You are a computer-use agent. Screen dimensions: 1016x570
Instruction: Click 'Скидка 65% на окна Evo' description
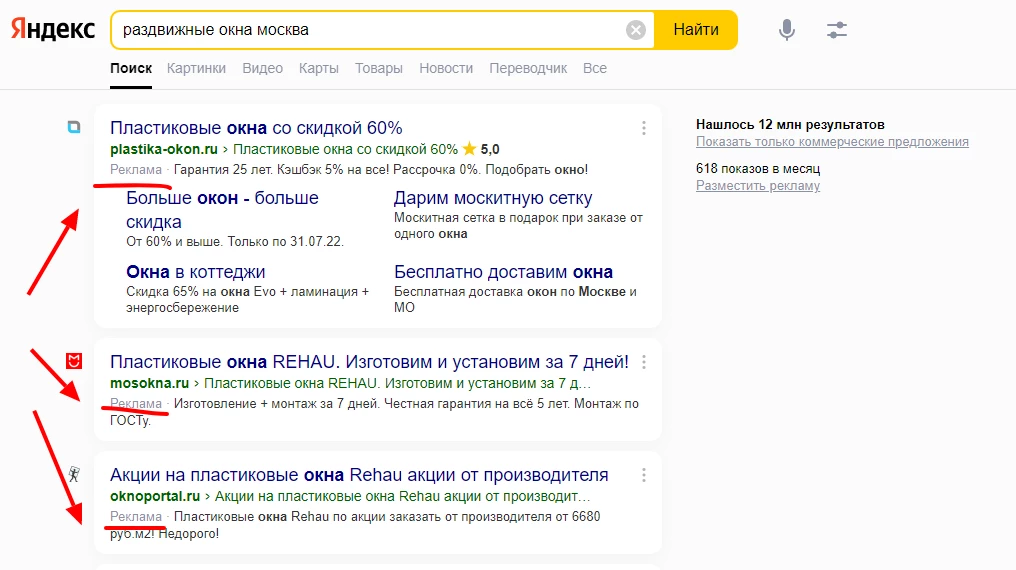(248, 299)
